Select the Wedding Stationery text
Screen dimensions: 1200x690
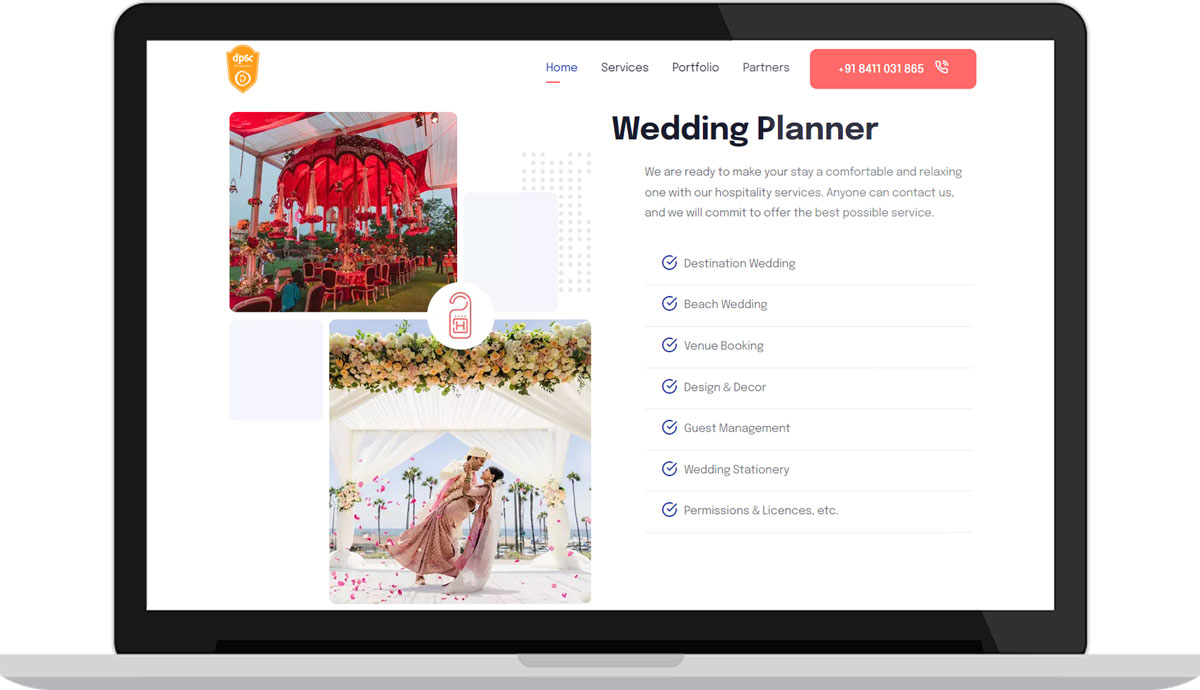[x=736, y=470]
